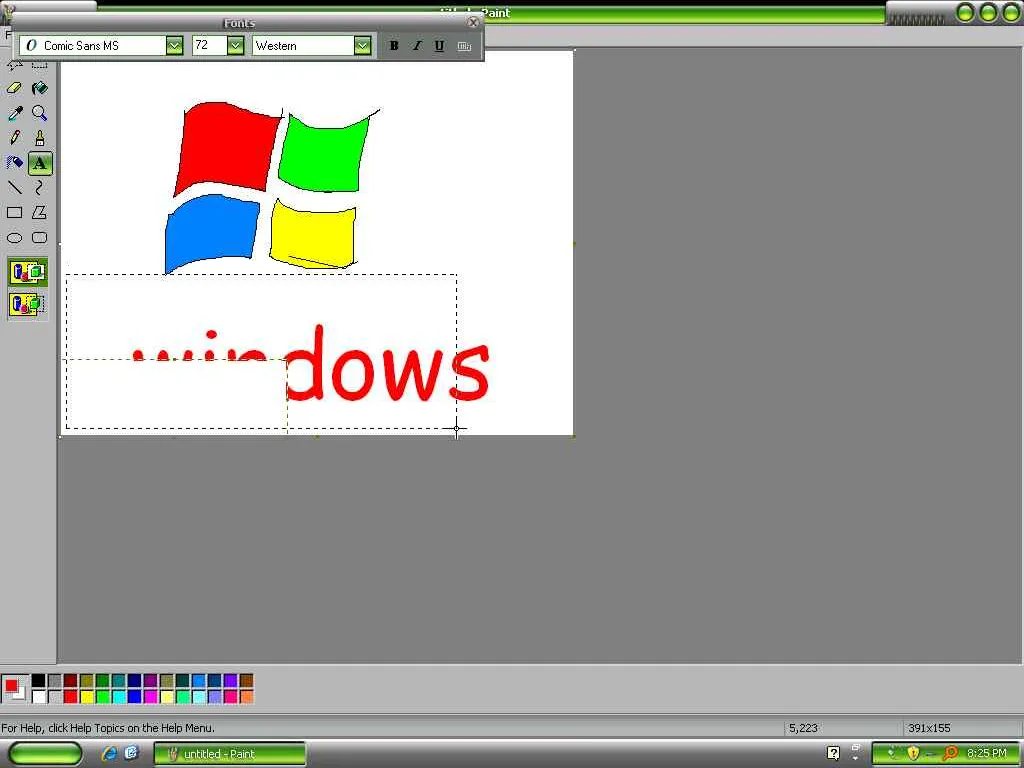Click the orange magnifier tray icon
Screen dimensions: 1024x768
point(950,754)
